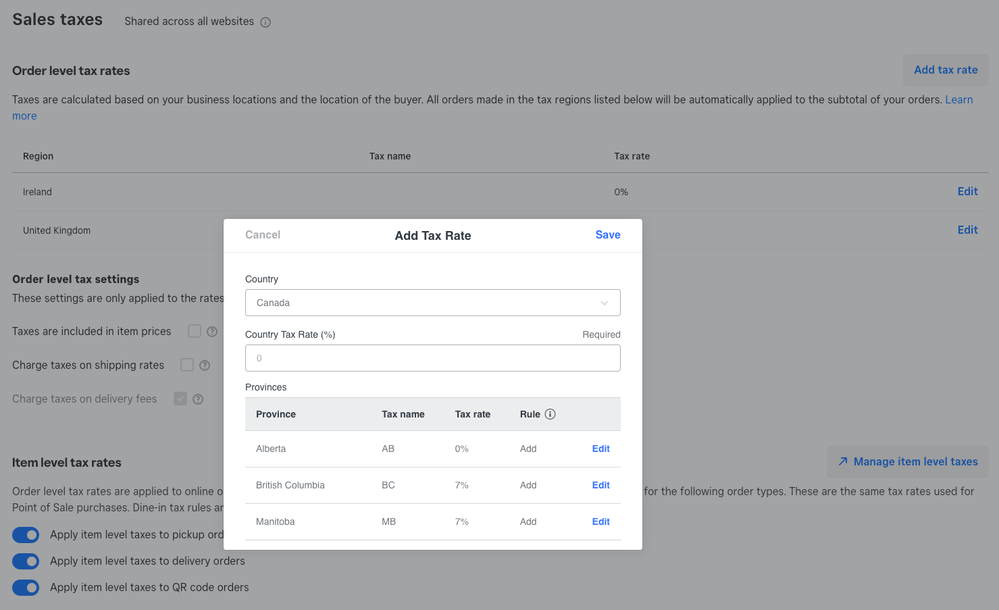This screenshot has width=999, height=610.
Task: Click the Country Tax Rate input field
Action: [432, 358]
